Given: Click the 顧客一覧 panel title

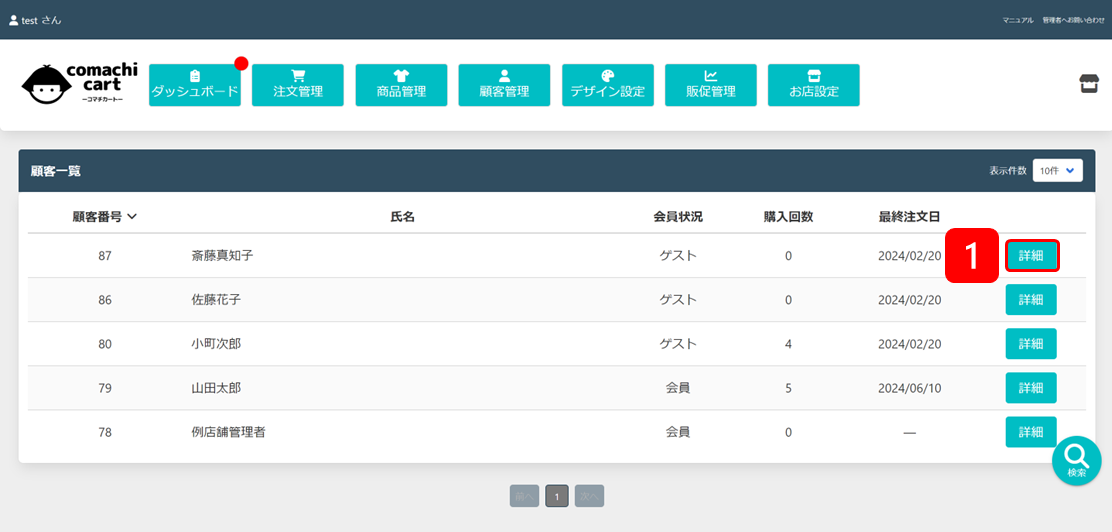Looking at the screenshot, I should tap(56, 170).
